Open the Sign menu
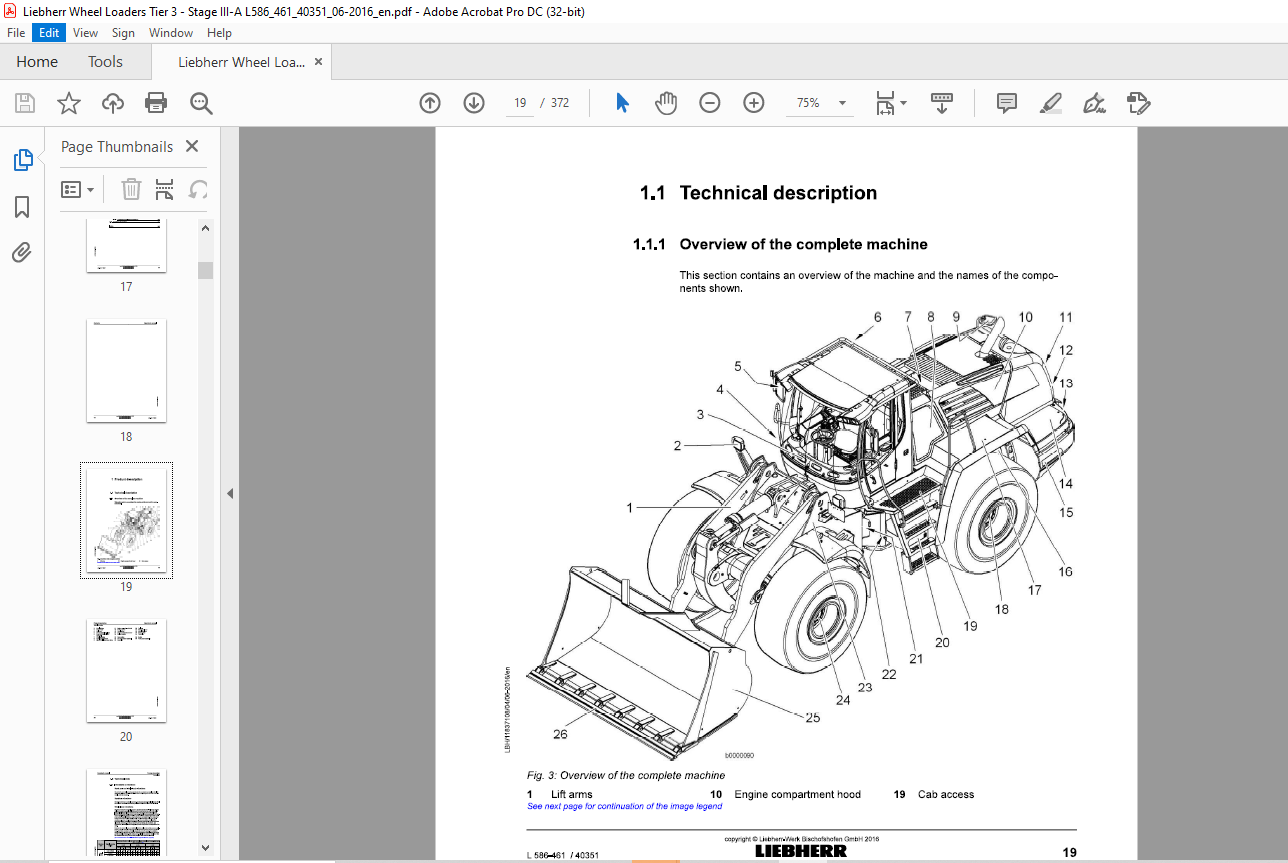Screen dimensions: 1288x863 123,33
